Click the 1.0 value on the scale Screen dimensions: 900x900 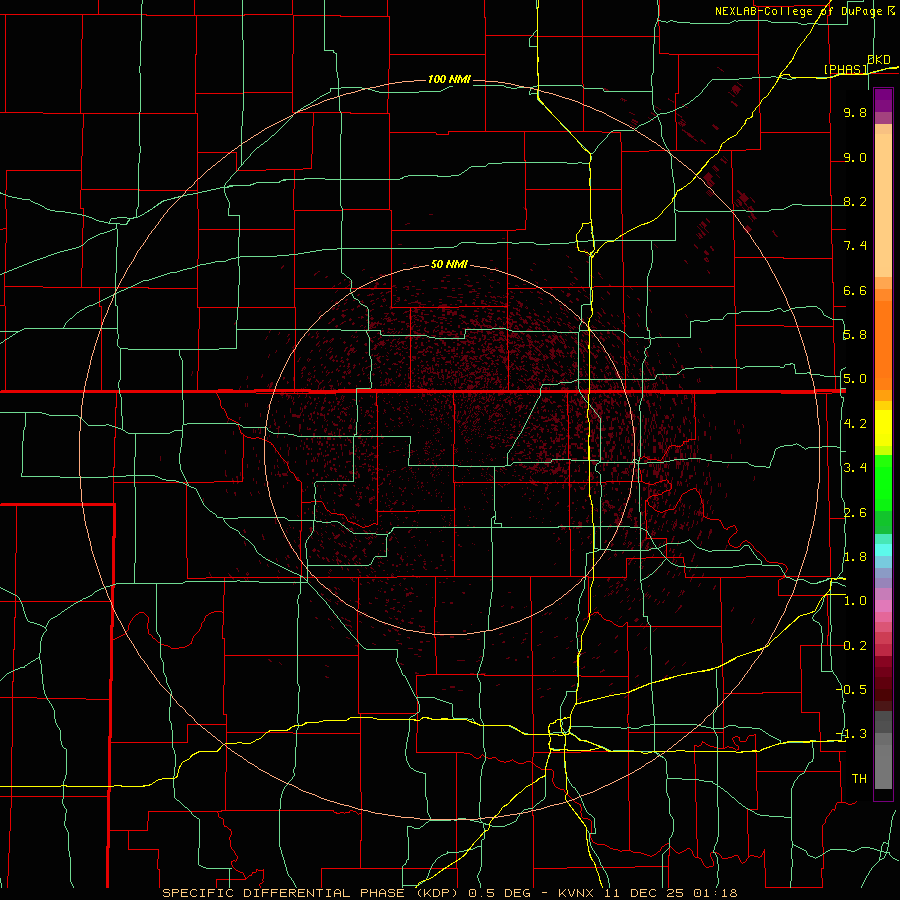855,601
